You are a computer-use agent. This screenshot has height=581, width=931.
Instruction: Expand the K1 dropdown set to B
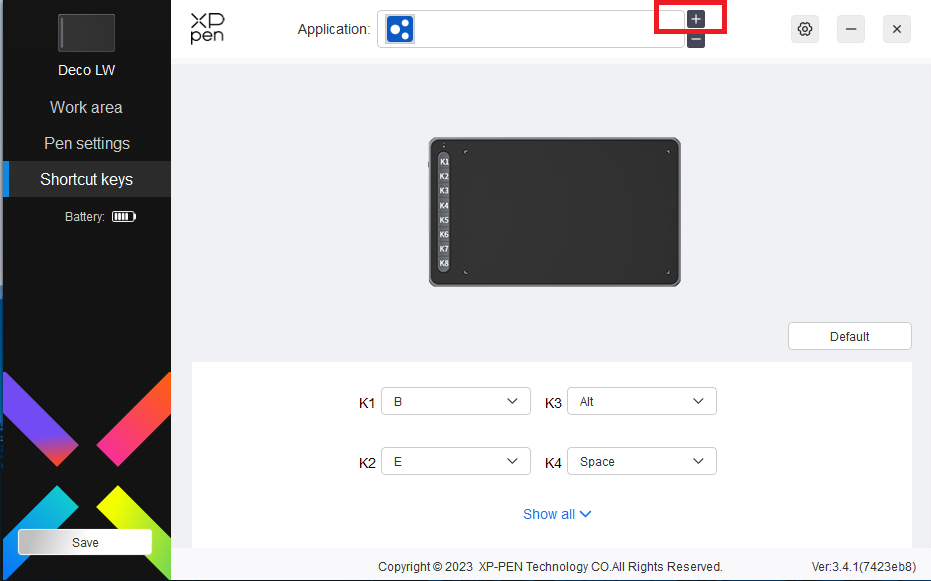point(455,401)
